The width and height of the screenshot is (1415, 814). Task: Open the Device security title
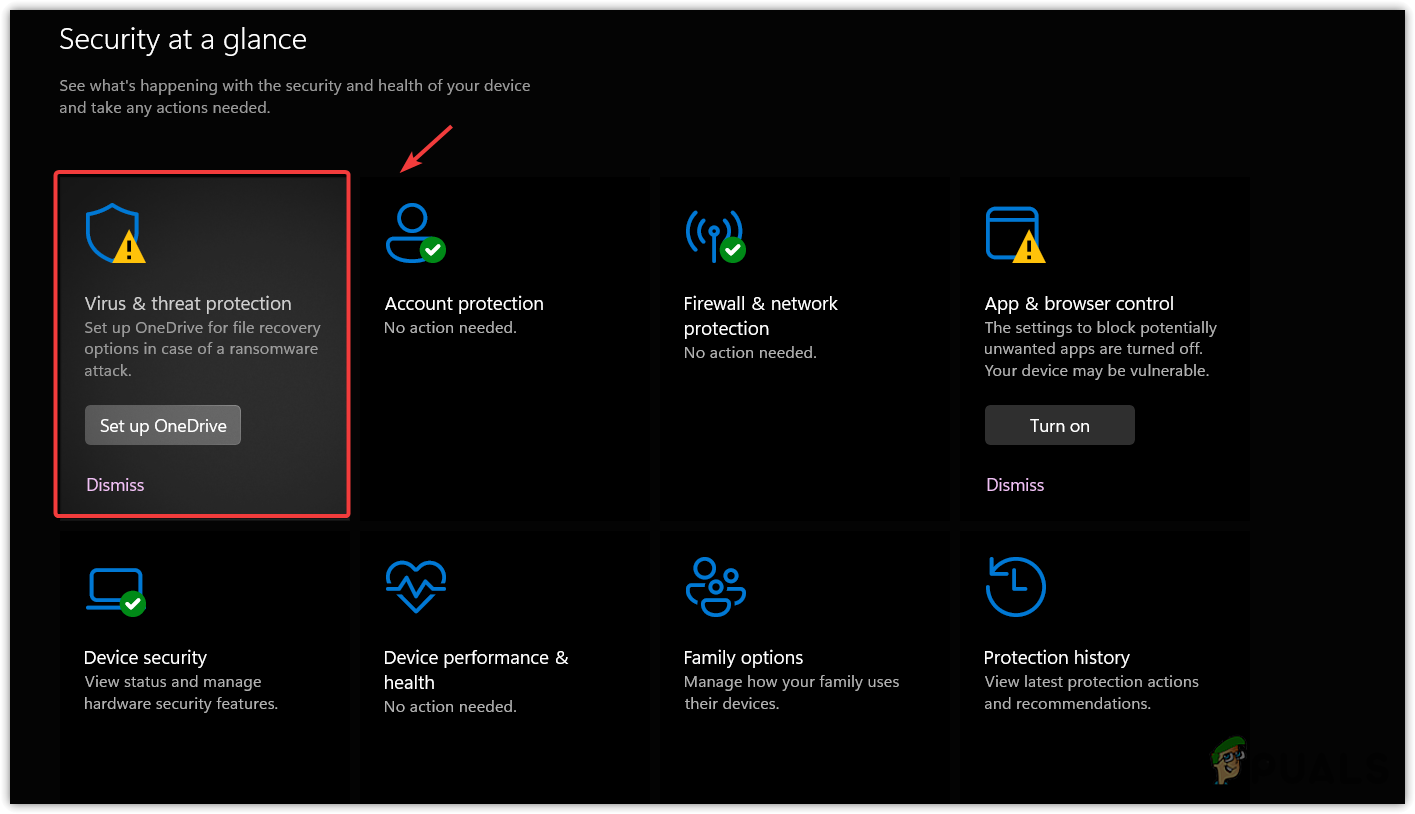coord(145,658)
